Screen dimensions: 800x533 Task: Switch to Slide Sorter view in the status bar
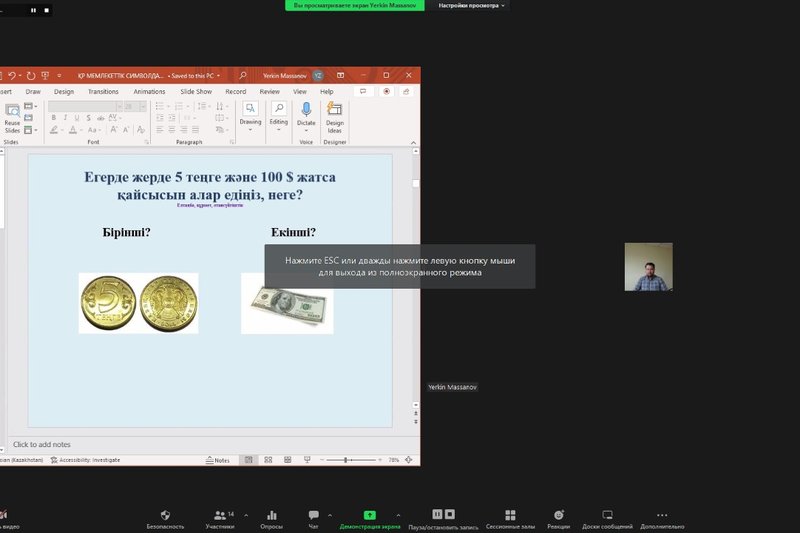(268, 460)
